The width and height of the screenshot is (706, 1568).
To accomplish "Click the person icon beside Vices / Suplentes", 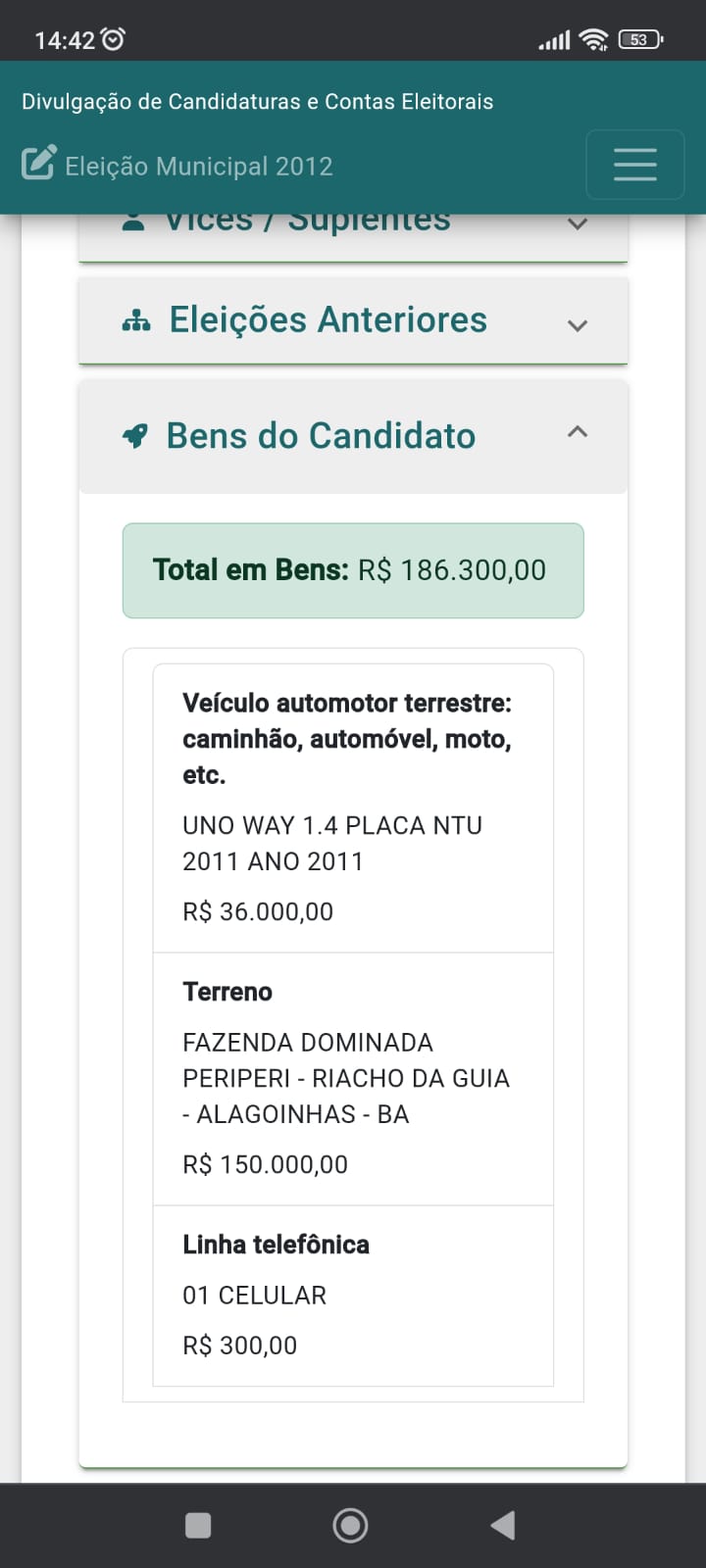I will click(133, 222).
